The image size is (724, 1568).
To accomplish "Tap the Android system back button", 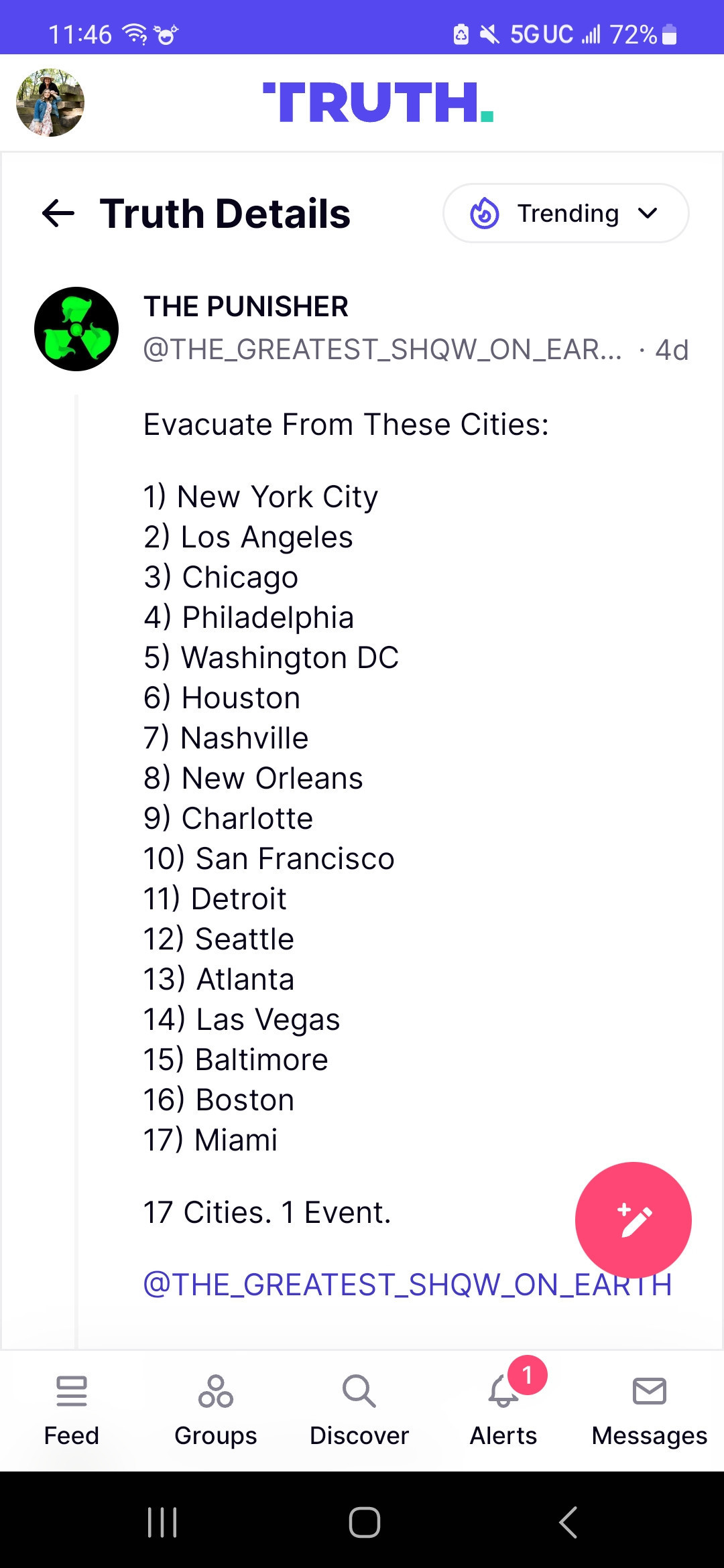I will [568, 1522].
